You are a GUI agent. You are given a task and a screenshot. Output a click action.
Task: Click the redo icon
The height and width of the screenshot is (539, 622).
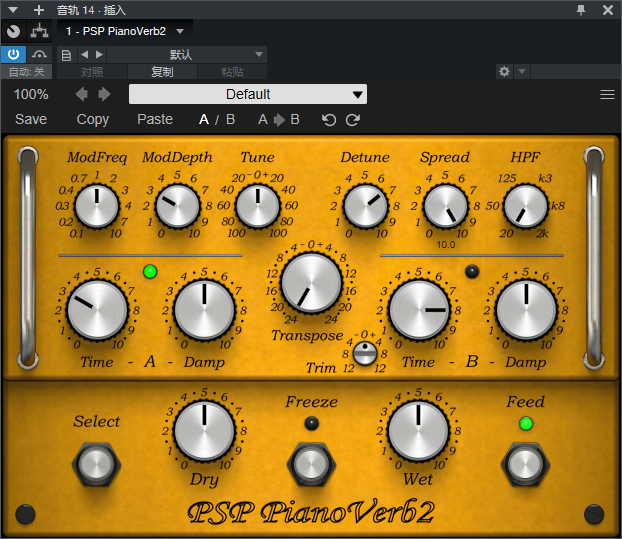353,119
